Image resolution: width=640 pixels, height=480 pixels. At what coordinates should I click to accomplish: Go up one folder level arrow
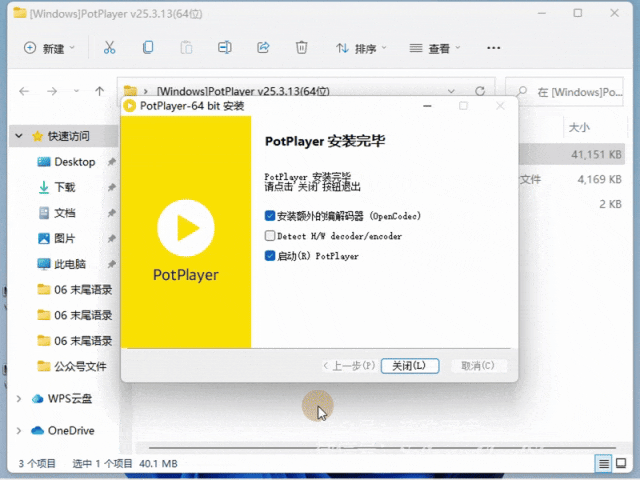(x=100, y=91)
